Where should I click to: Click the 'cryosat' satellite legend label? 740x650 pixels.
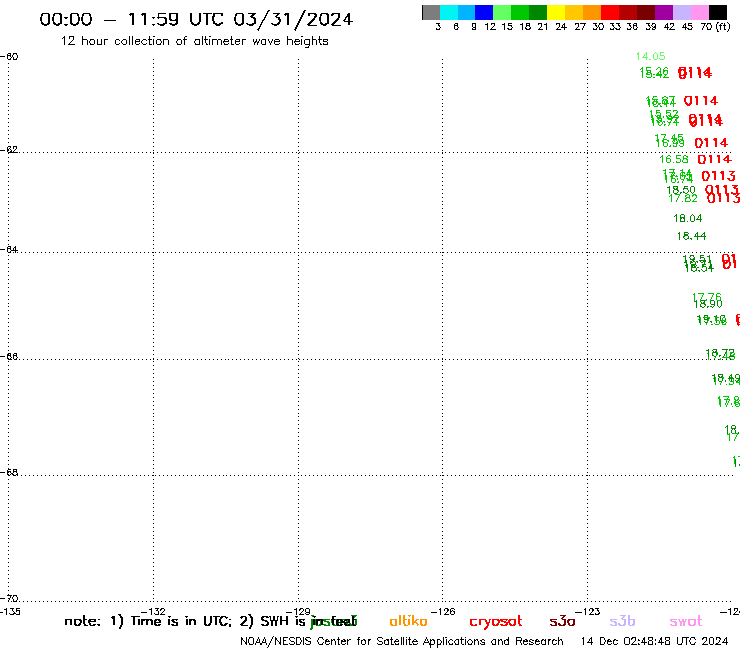(x=496, y=622)
